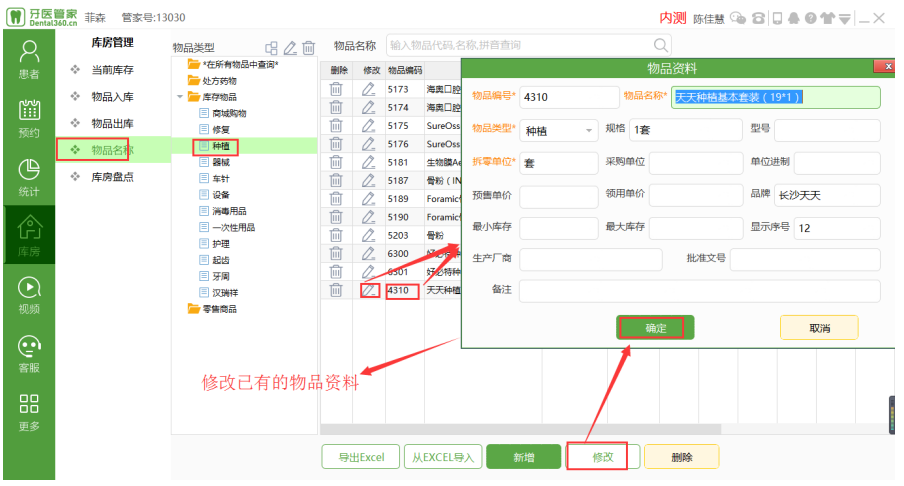This screenshot has height=486, width=904.
Task: Select *在所有物品中查询* tree folder
Action: coord(233,64)
